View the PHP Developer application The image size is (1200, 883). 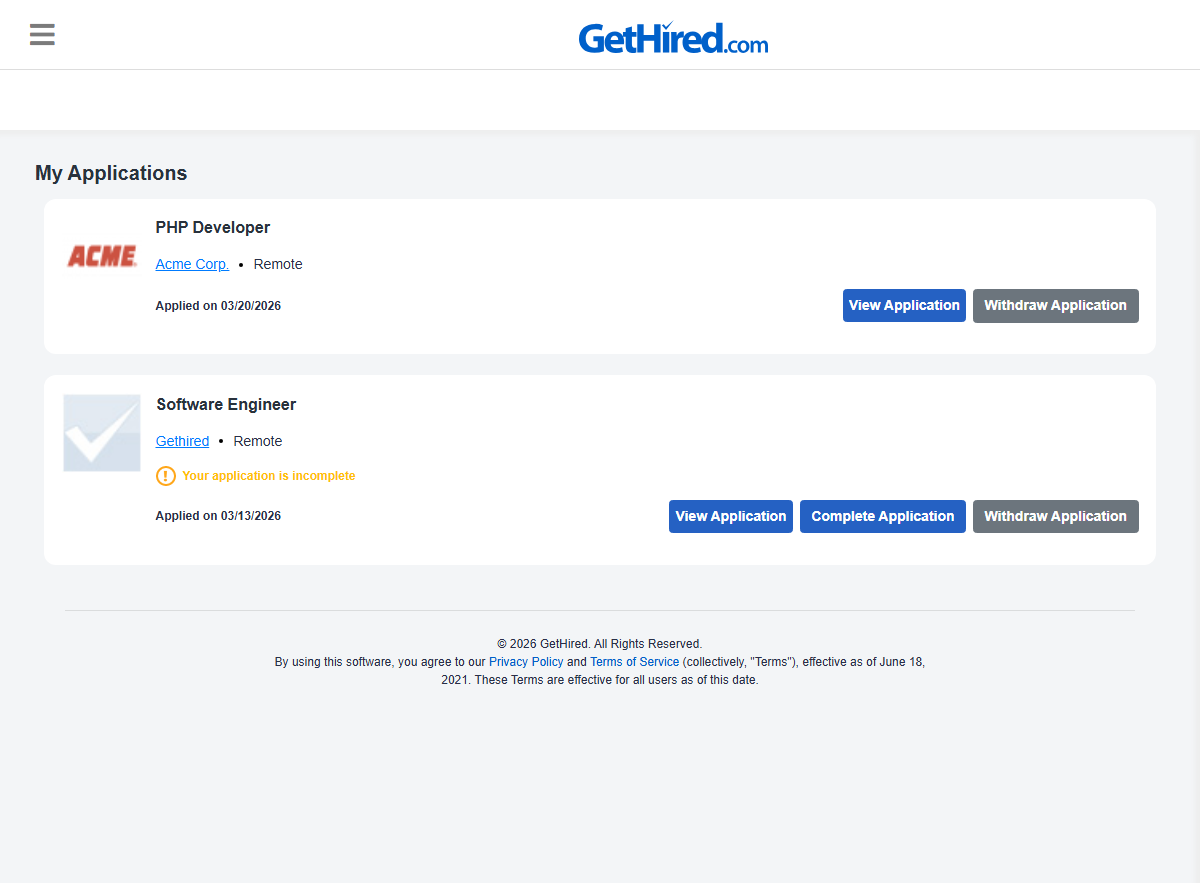[904, 306]
